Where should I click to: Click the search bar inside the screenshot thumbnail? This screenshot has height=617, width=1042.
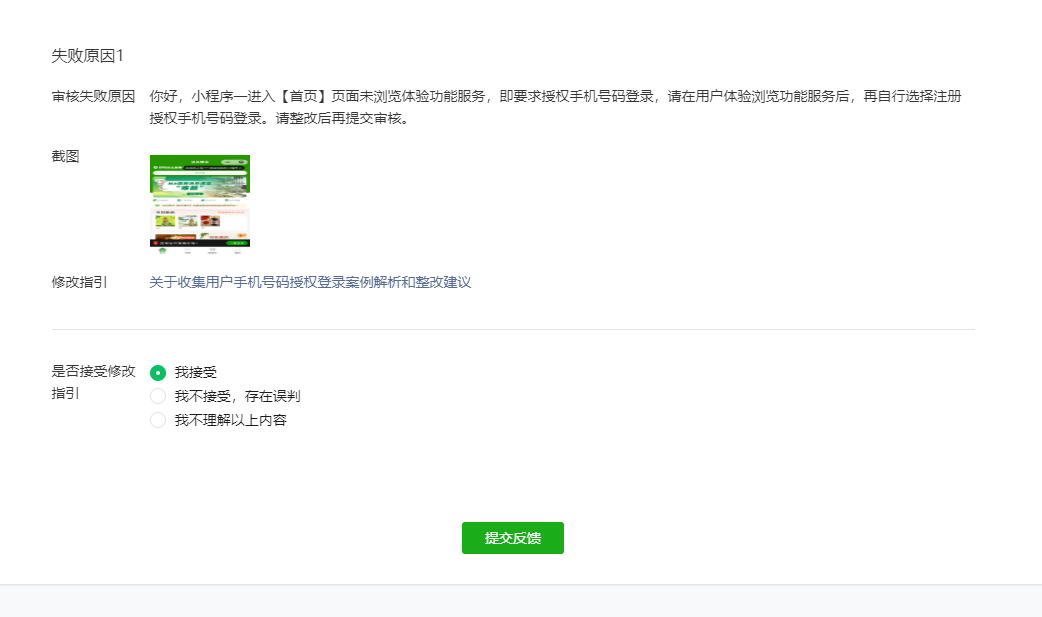[200, 173]
